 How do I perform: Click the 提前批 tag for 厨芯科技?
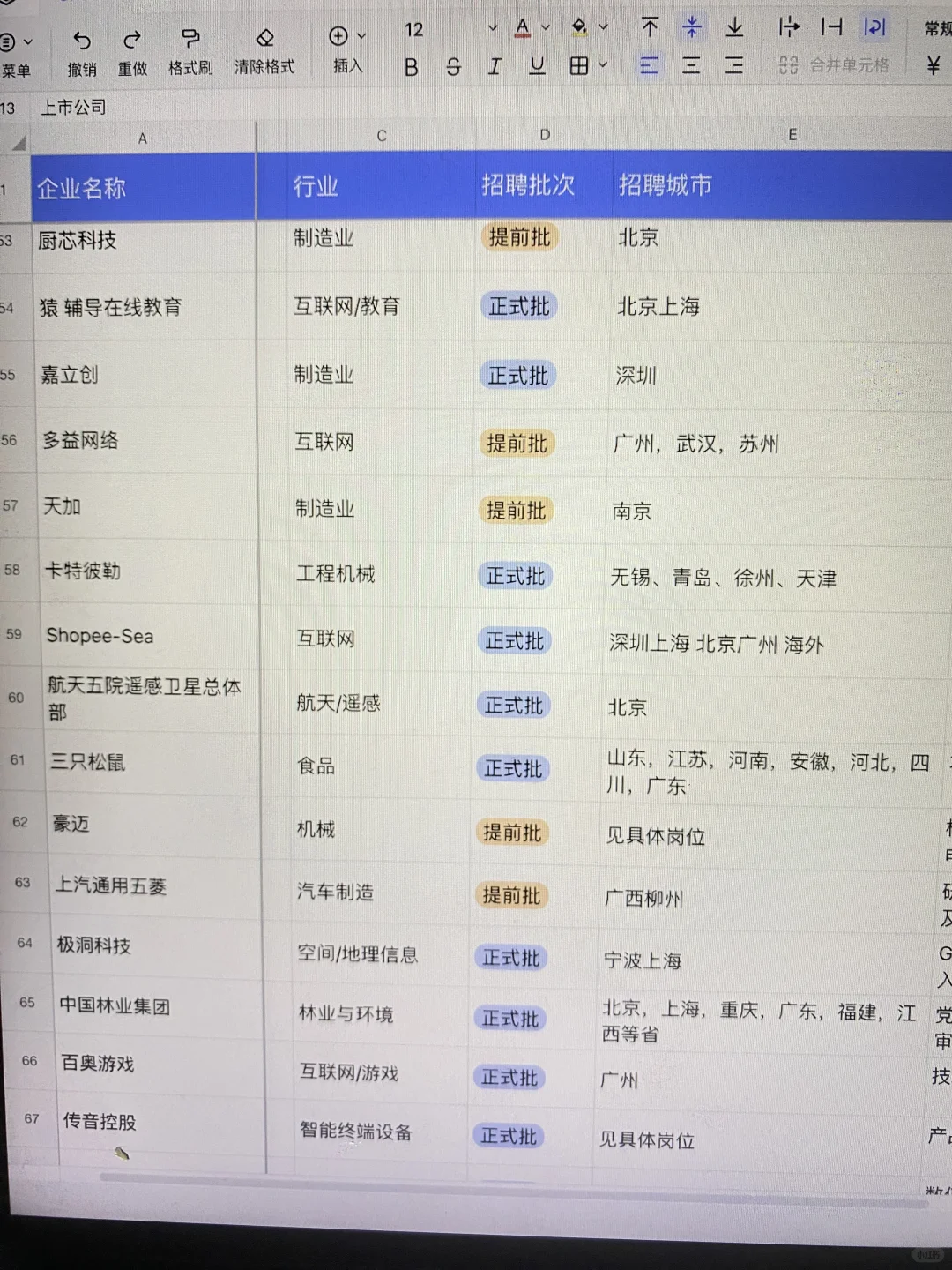(x=519, y=237)
